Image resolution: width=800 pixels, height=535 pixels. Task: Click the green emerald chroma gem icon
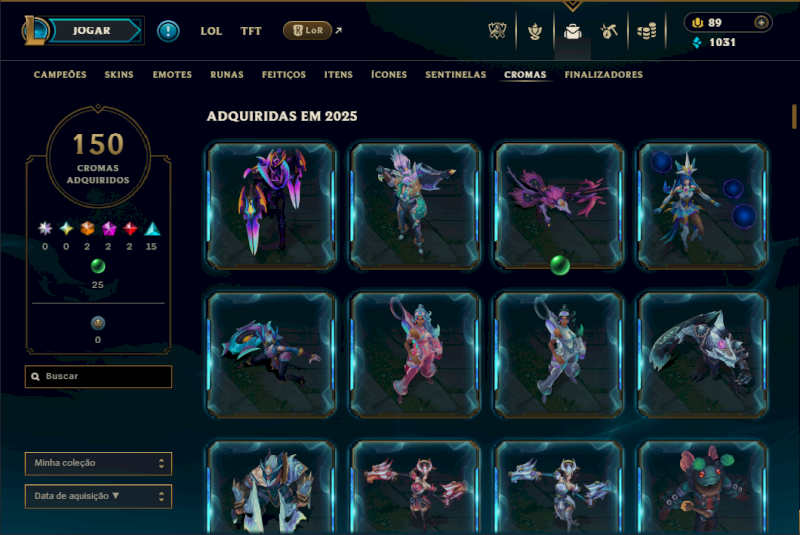click(97, 266)
